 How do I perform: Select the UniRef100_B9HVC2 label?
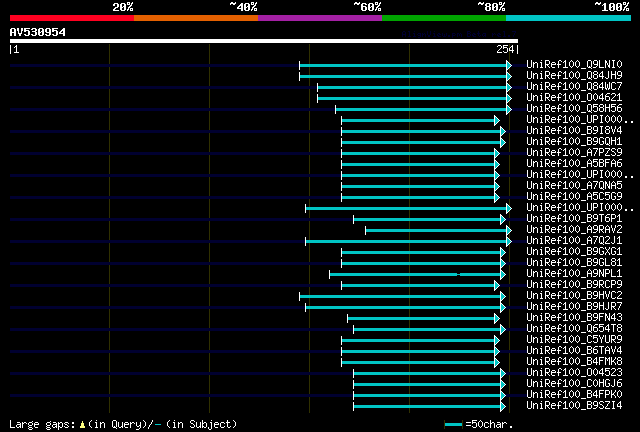(x=574, y=296)
